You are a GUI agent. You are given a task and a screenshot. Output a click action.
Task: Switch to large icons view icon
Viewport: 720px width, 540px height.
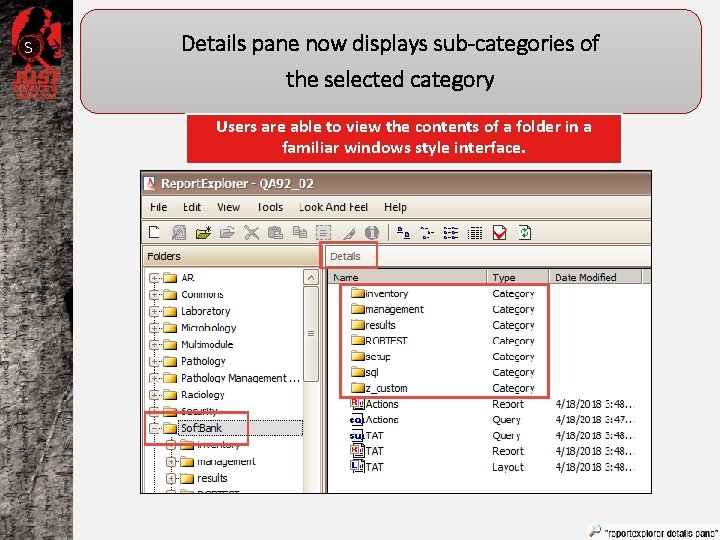coord(403,233)
